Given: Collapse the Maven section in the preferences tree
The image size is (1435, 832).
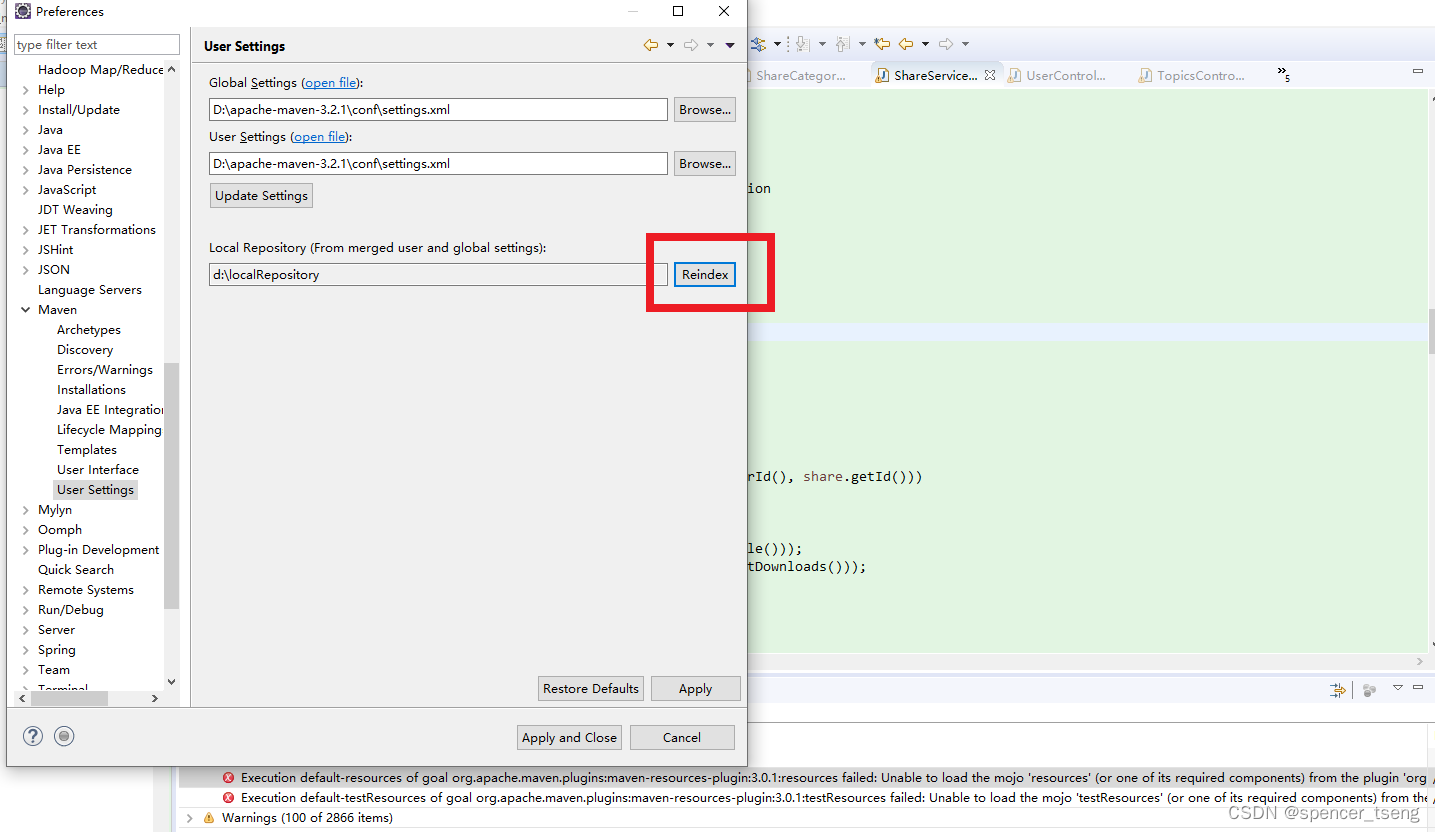Looking at the screenshot, I should click(x=26, y=309).
